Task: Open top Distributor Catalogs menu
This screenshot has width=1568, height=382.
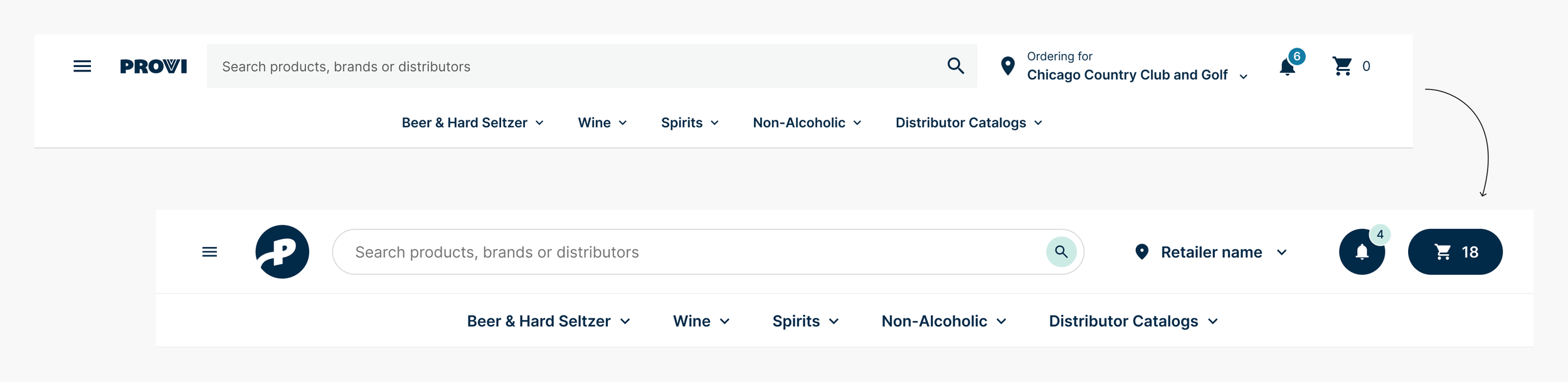Action: coord(968,123)
